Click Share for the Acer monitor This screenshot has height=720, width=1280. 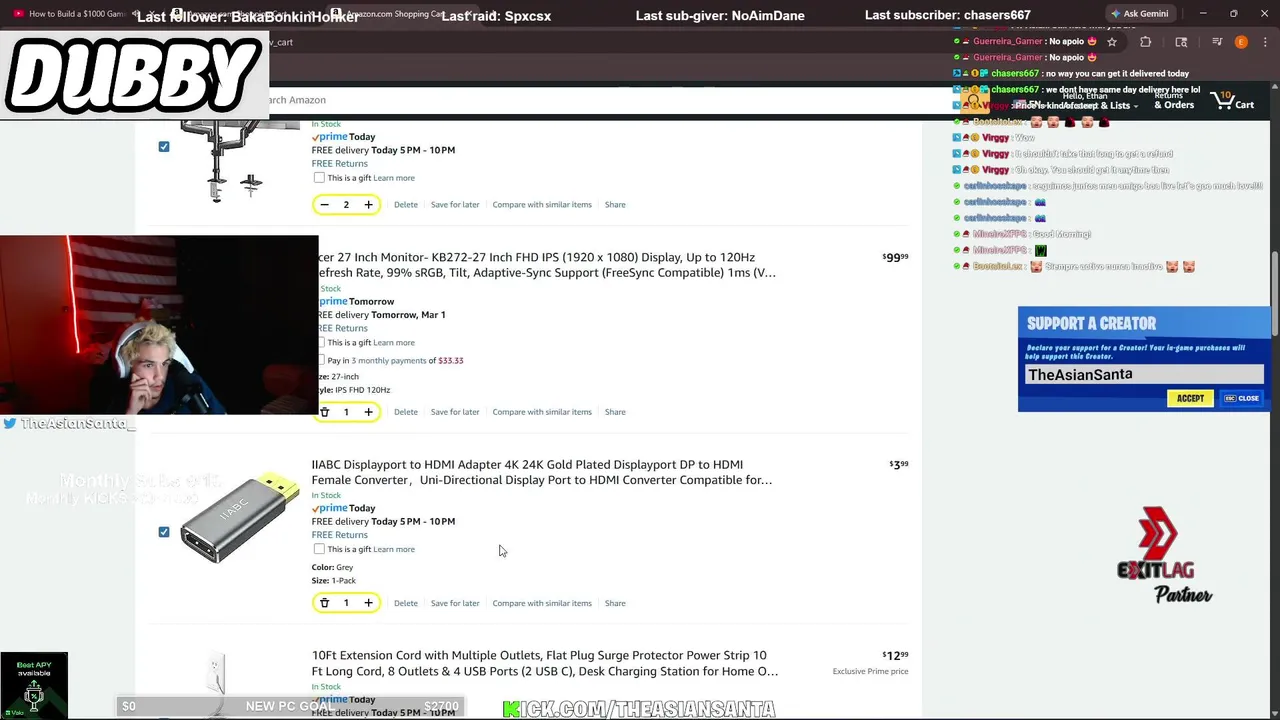(615, 412)
